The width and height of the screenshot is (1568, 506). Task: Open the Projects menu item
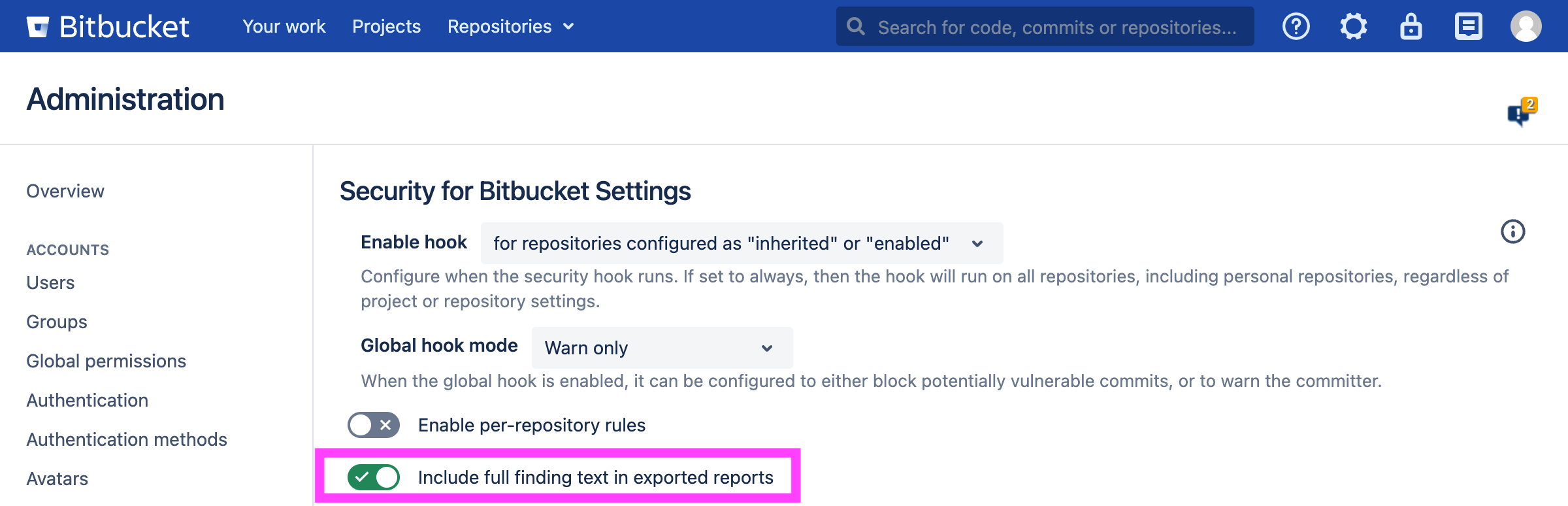click(x=386, y=27)
